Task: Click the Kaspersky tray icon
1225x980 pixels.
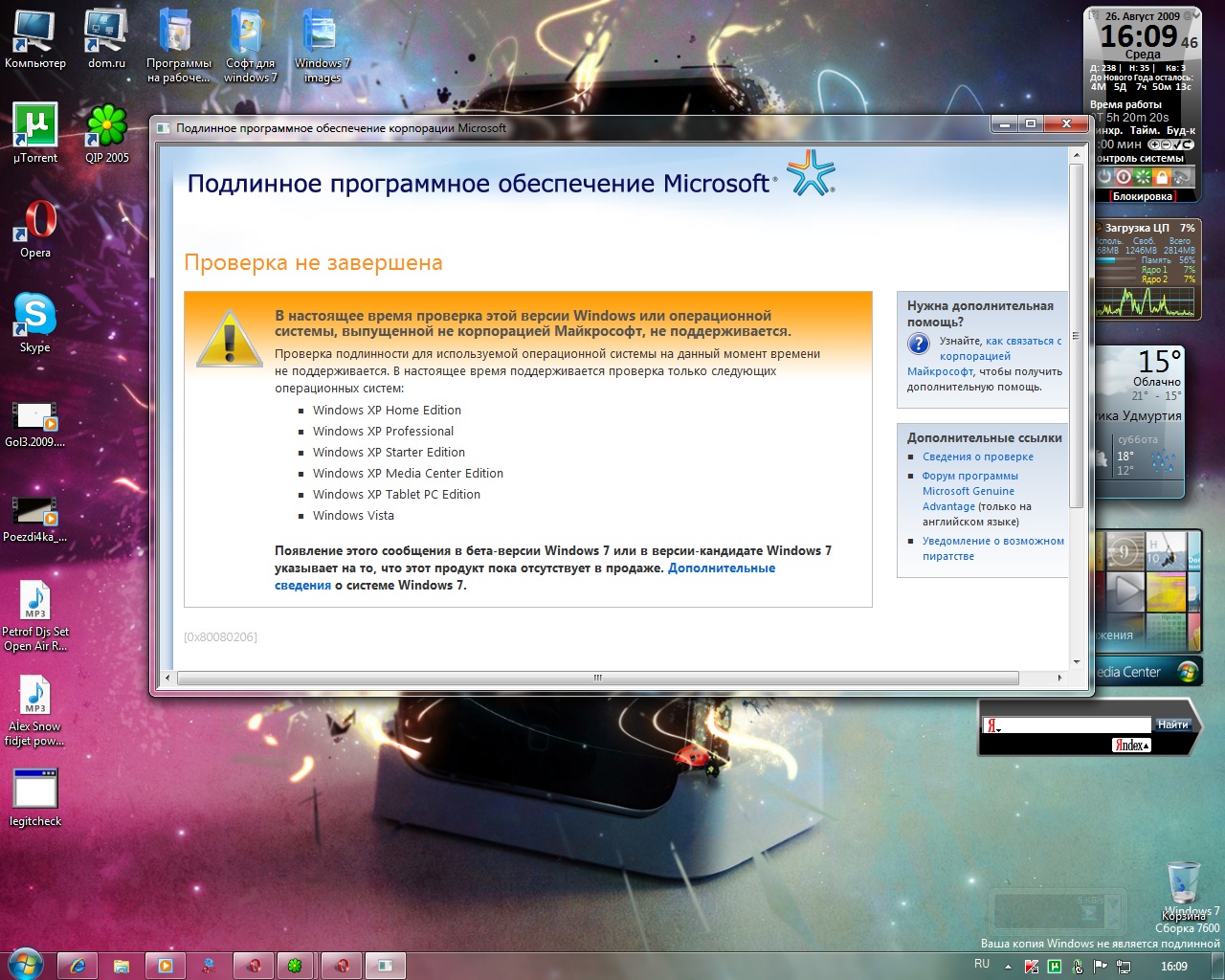Action: pos(1032,967)
